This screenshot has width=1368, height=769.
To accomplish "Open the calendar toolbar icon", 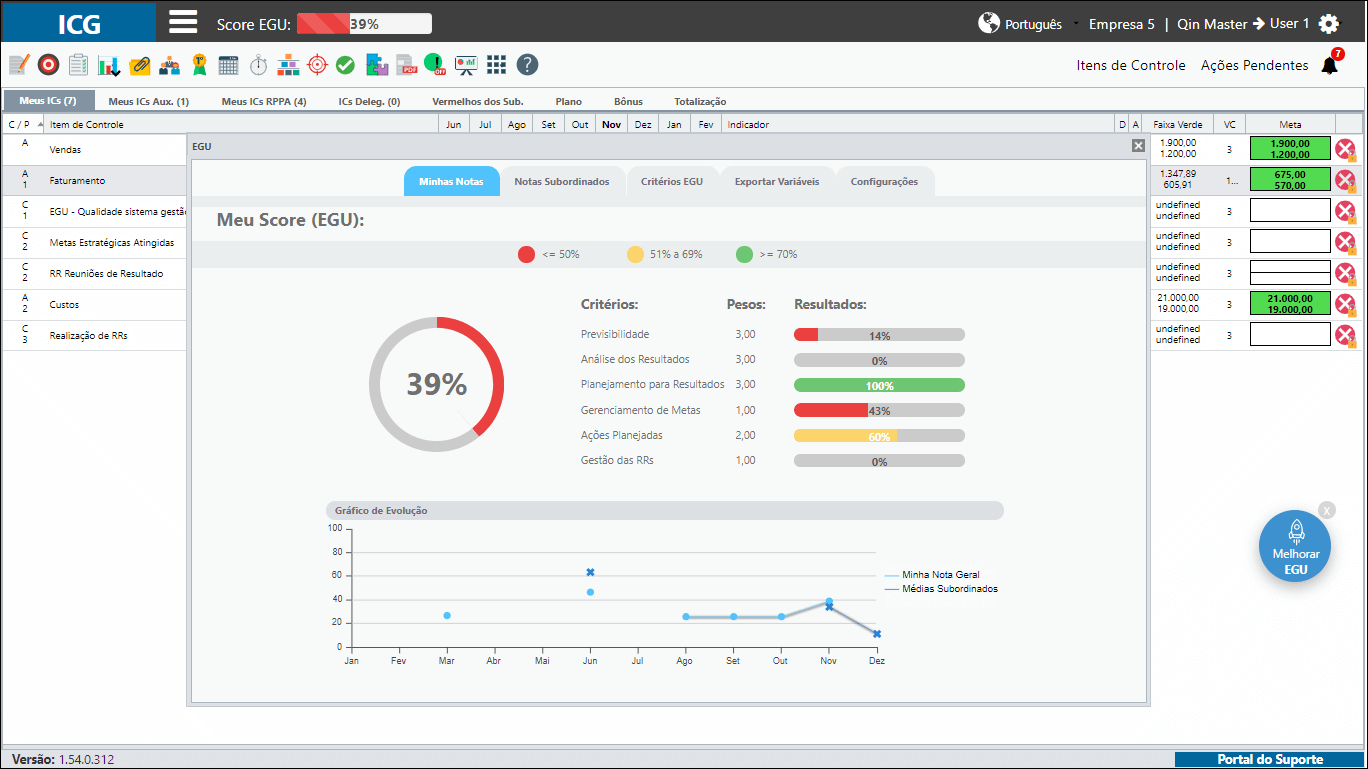I will tap(228, 65).
